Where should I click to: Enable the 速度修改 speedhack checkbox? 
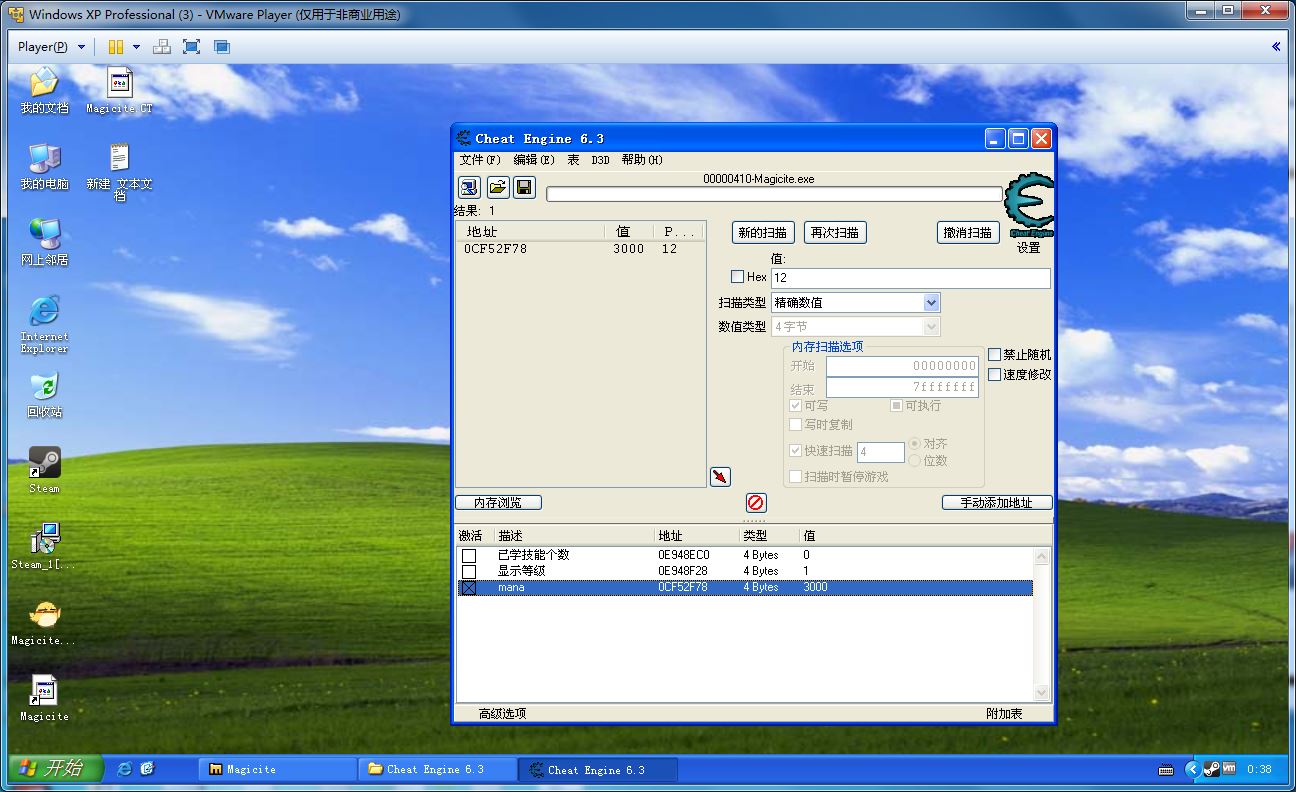click(995, 375)
